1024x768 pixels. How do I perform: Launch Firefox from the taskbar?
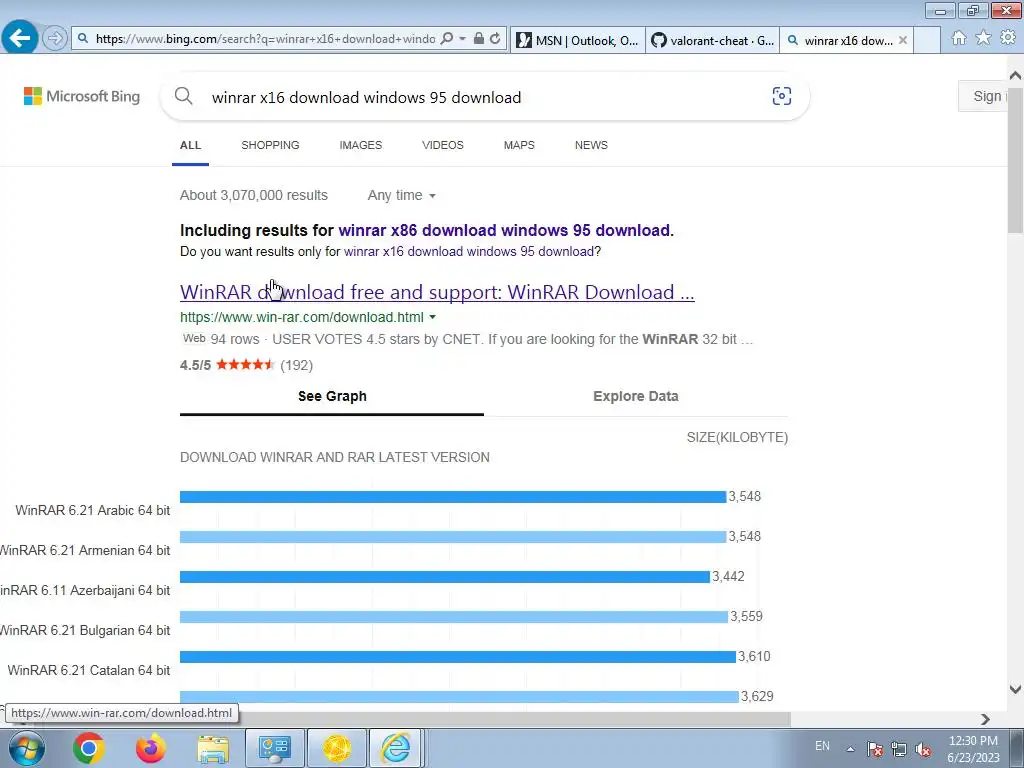pos(151,748)
